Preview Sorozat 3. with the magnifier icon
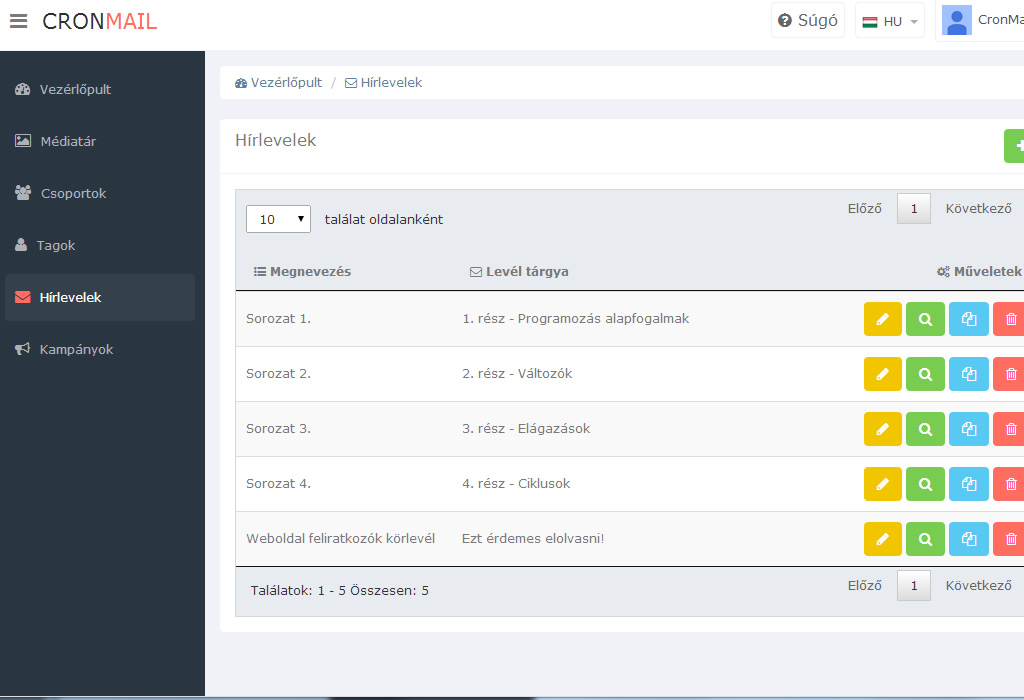Viewport: 1024px width, 700px height. click(925, 429)
